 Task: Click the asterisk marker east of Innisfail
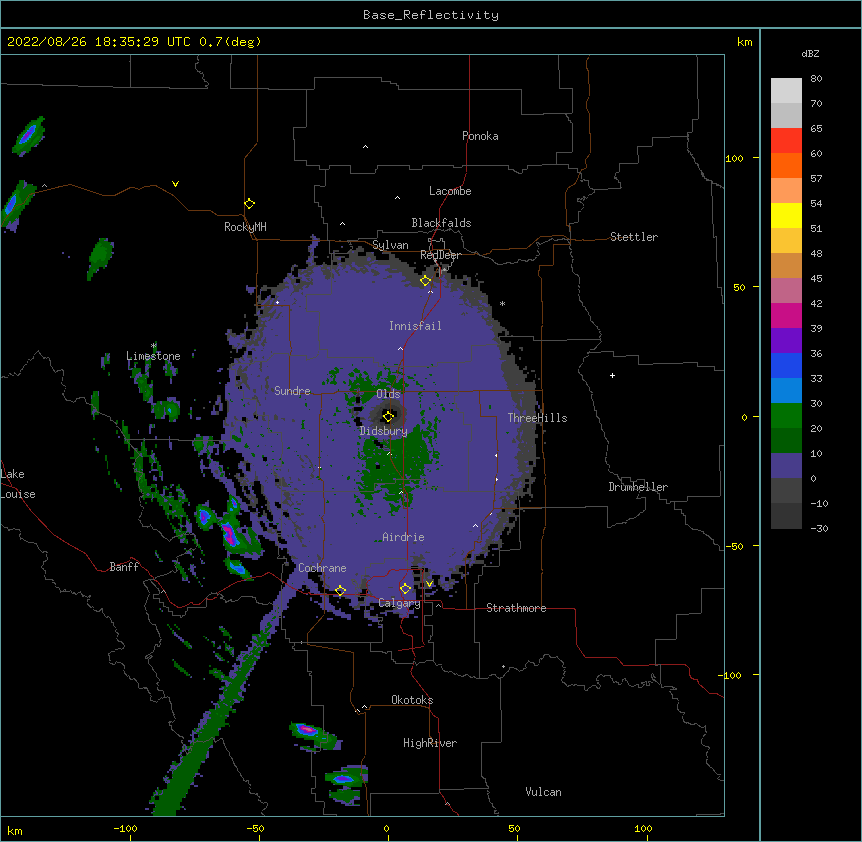coord(502,303)
